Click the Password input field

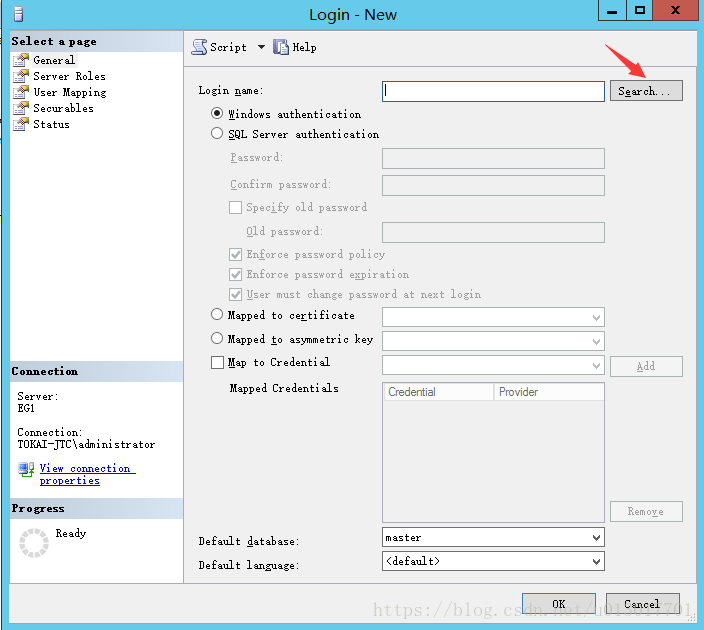pyautogui.click(x=493, y=159)
